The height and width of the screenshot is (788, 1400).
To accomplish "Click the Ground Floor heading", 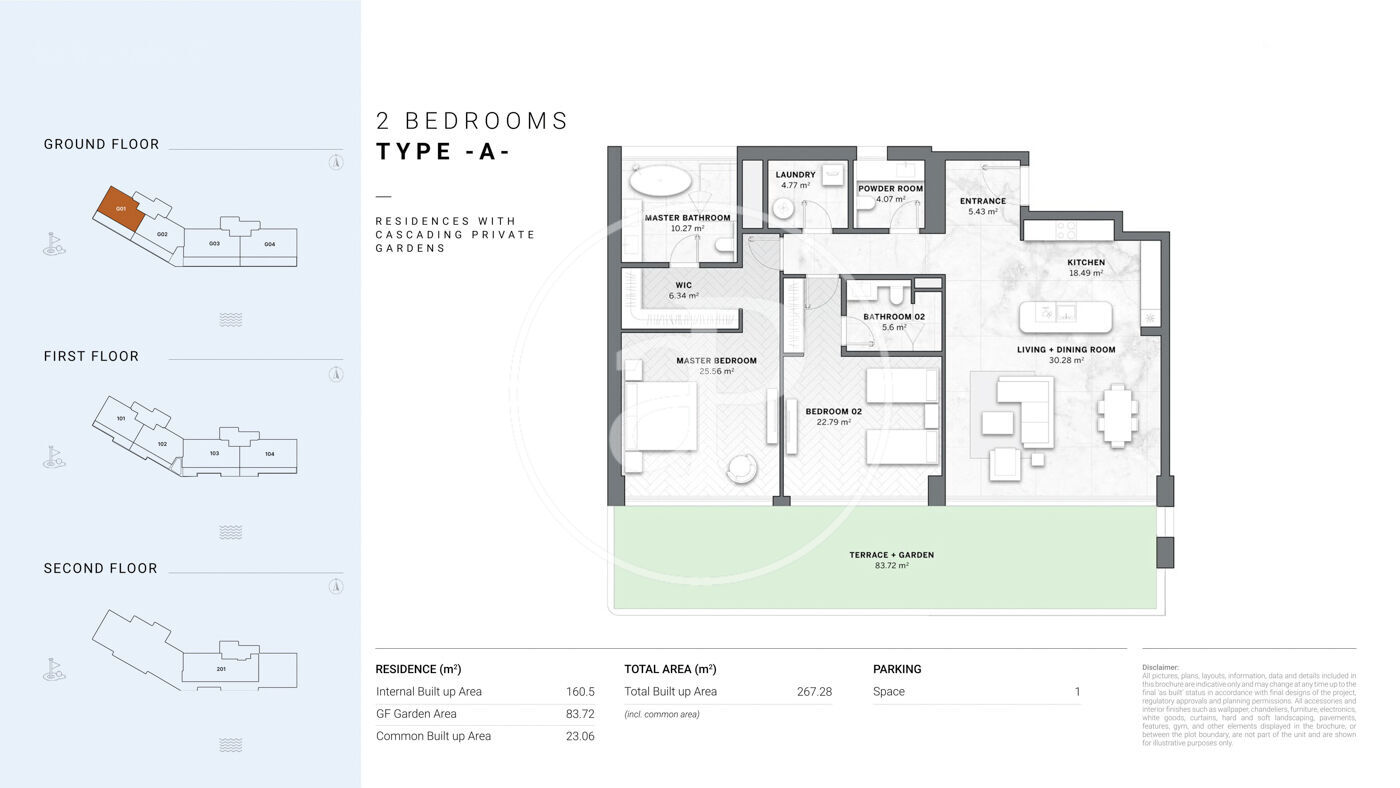I will 101,144.
